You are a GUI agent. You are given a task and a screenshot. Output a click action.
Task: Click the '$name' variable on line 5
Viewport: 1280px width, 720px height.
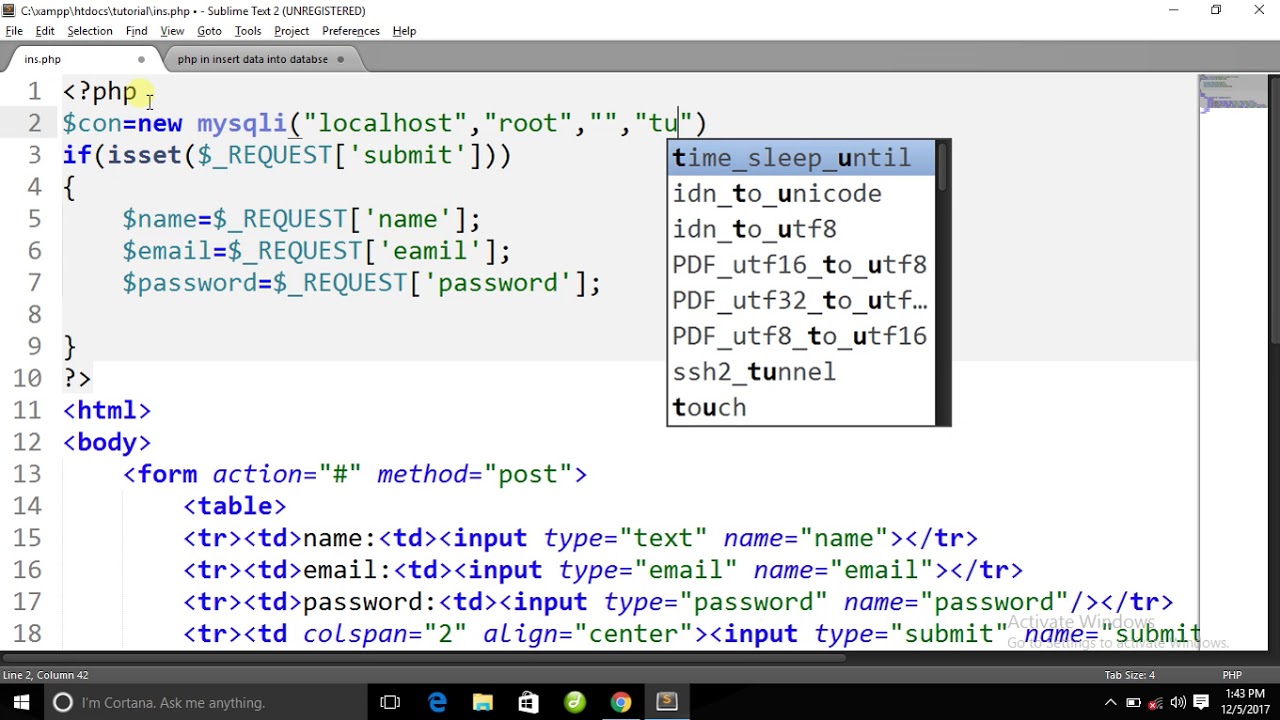click(160, 219)
